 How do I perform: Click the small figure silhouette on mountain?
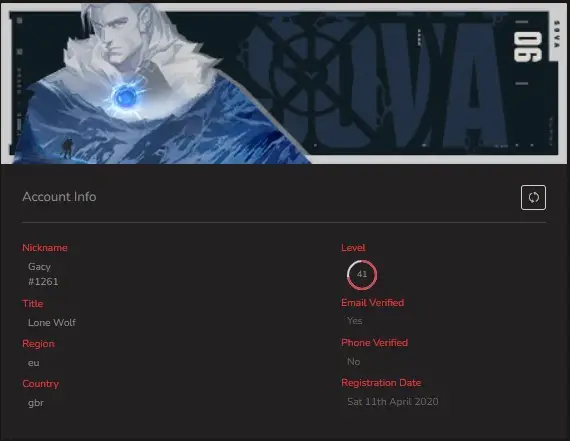tap(67, 148)
